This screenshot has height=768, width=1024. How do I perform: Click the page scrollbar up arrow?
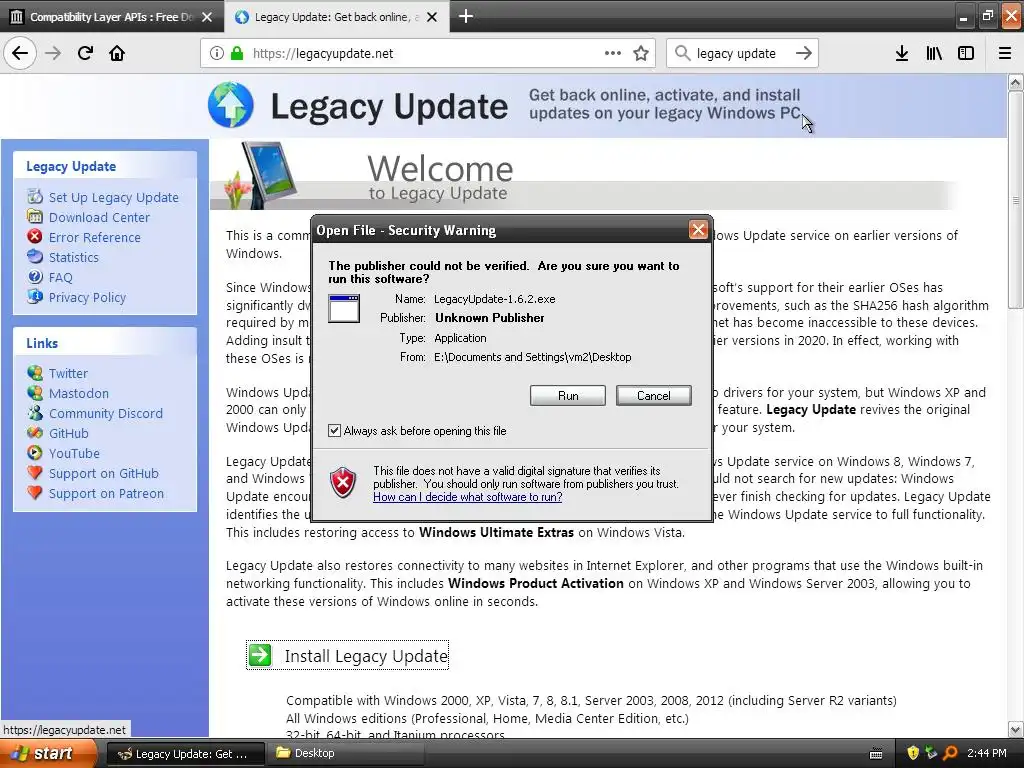1015,83
